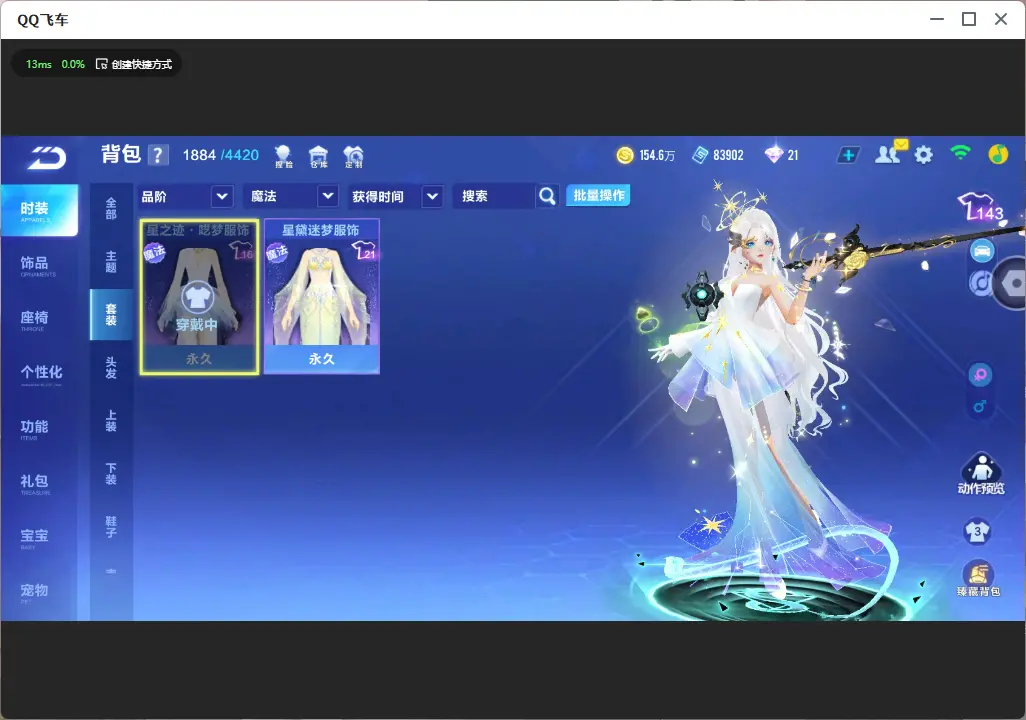
Task: Click the magnifier search icon
Action: tap(547, 196)
